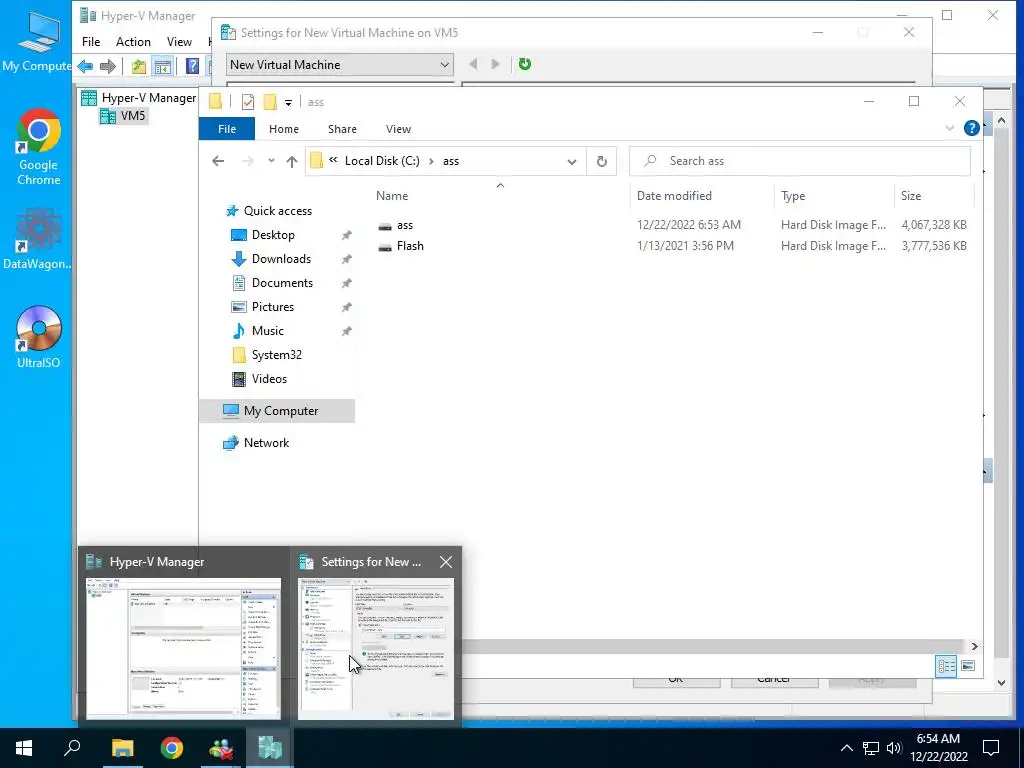1024x768 pixels.
Task: Click Hyper-V Manager icon on taskbar
Action: point(270,748)
